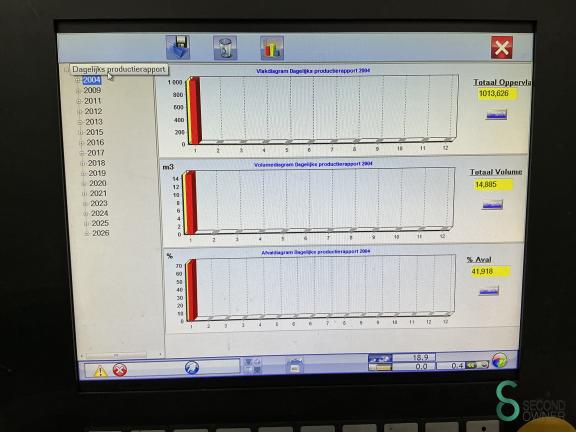Click the lower orange indicator beside 0.0
Viewport: 576px width, 432px height.
380,367
